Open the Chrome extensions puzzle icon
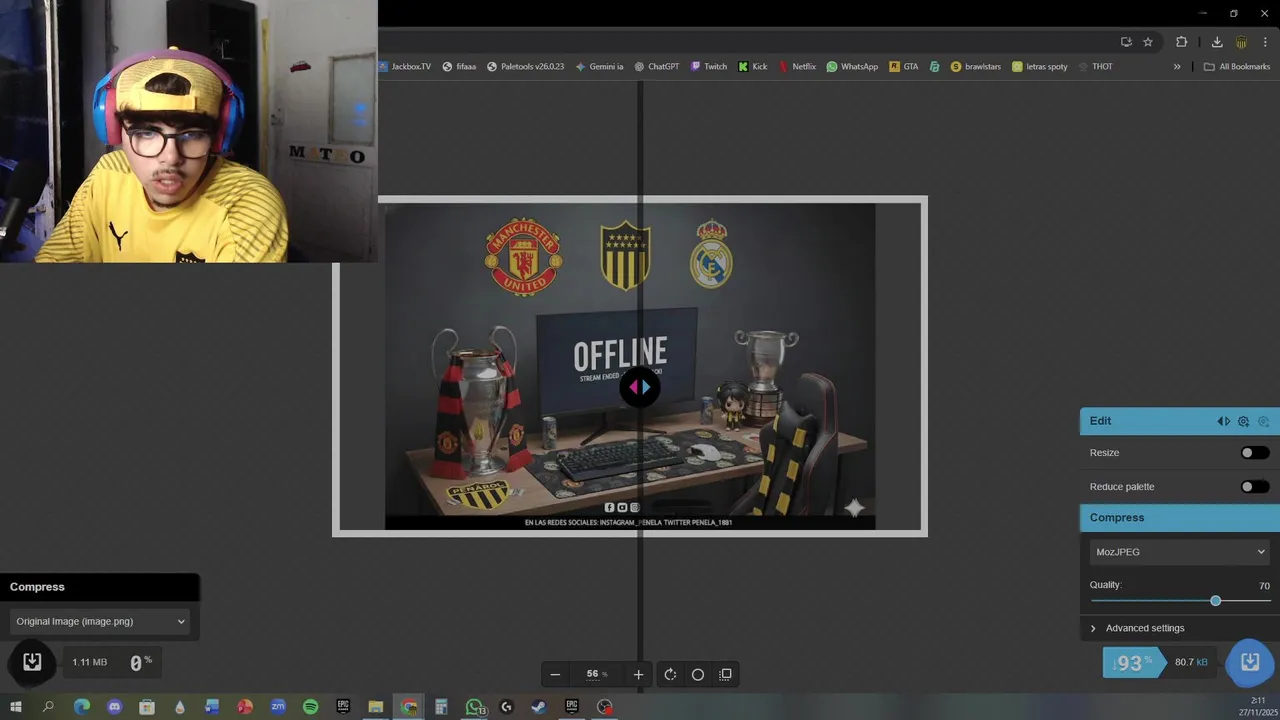Viewport: 1280px width, 720px height. [x=1182, y=42]
